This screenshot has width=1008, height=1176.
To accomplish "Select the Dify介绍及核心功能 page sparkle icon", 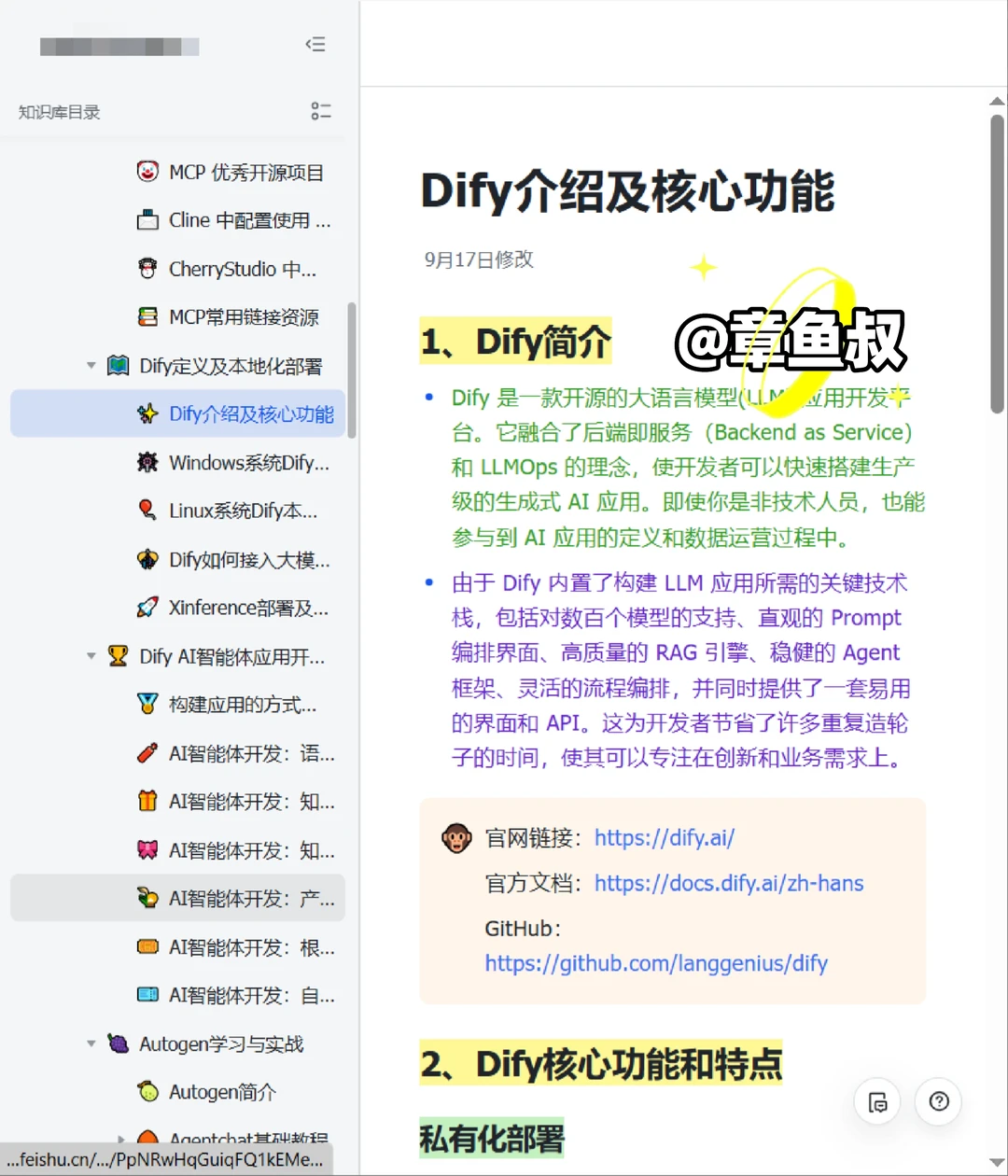I will click(x=149, y=413).
